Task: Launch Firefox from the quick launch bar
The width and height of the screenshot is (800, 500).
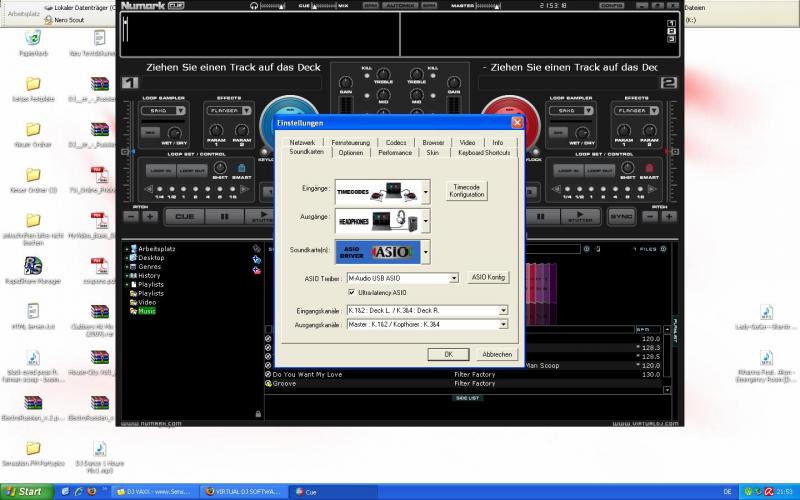Action: point(92,492)
